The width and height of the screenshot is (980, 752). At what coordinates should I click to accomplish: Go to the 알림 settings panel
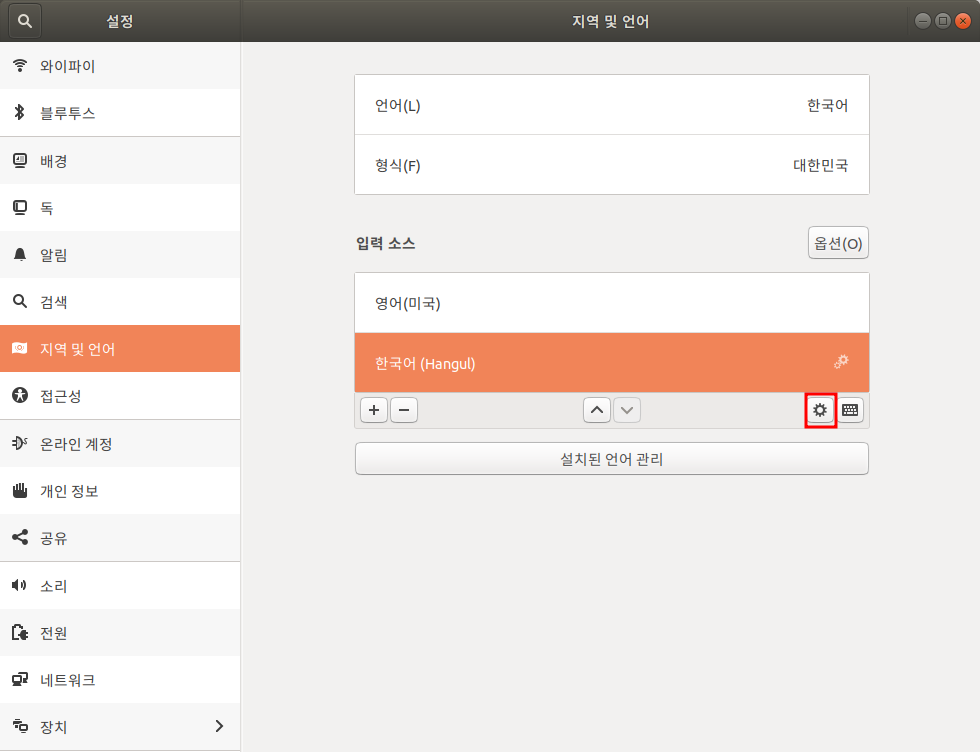[120, 254]
